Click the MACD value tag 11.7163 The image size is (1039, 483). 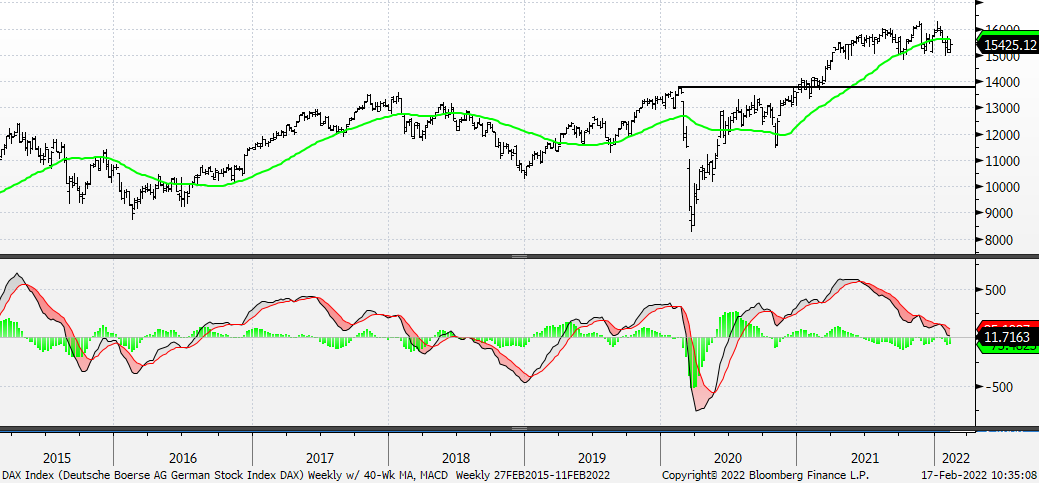pos(1008,338)
